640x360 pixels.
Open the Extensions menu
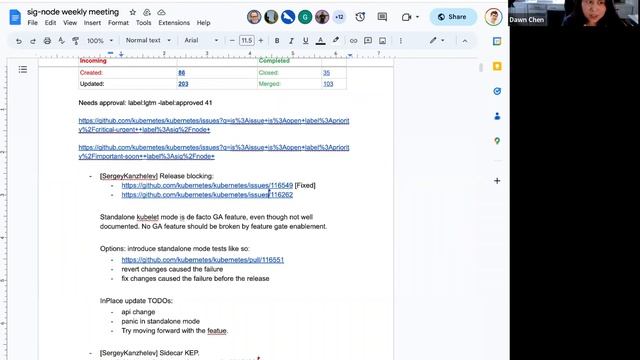(x=174, y=23)
